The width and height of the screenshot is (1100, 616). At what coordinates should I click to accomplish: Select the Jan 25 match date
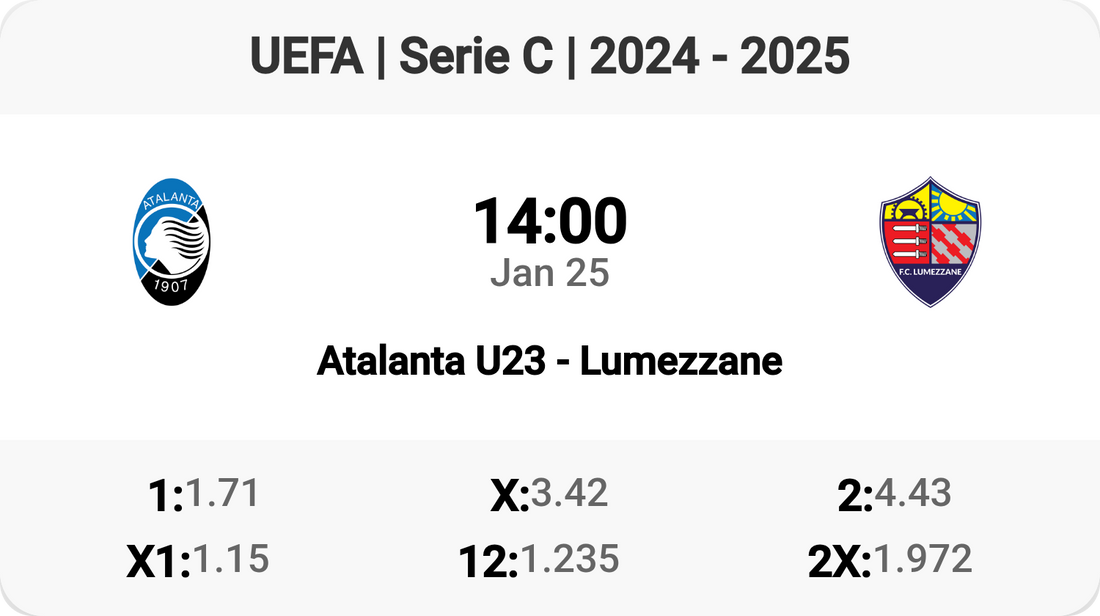(x=550, y=273)
